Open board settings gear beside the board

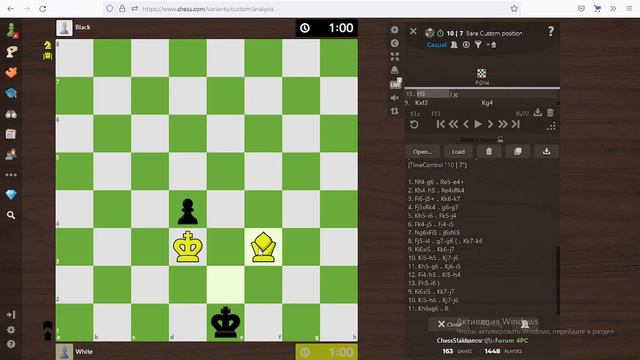(394, 30)
